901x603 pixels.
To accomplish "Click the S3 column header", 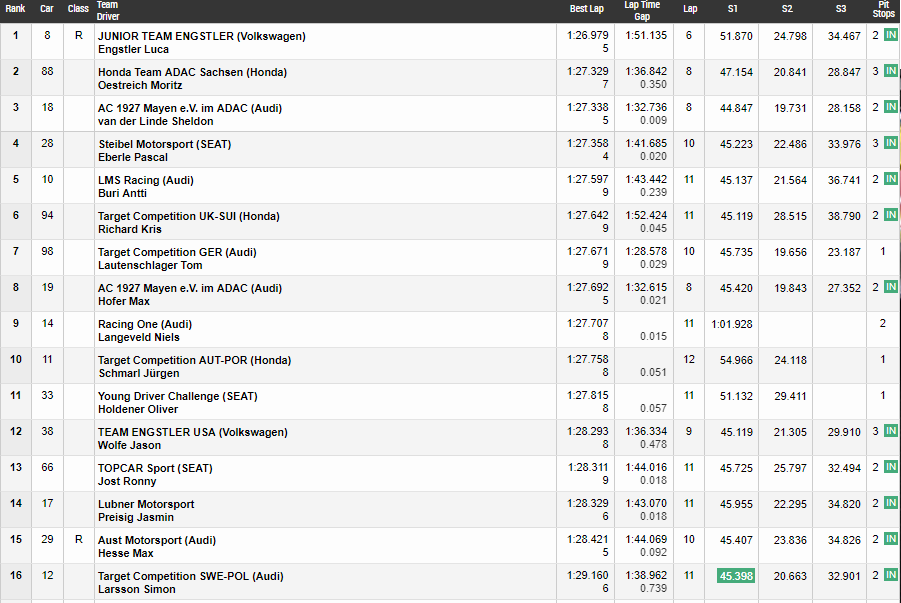I will (841, 9).
